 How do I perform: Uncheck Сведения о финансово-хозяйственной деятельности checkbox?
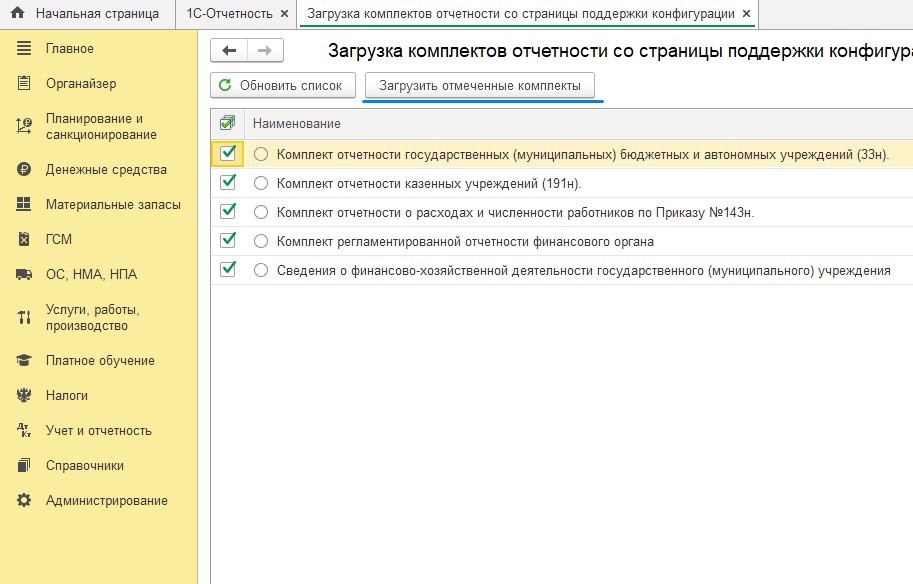(228, 270)
